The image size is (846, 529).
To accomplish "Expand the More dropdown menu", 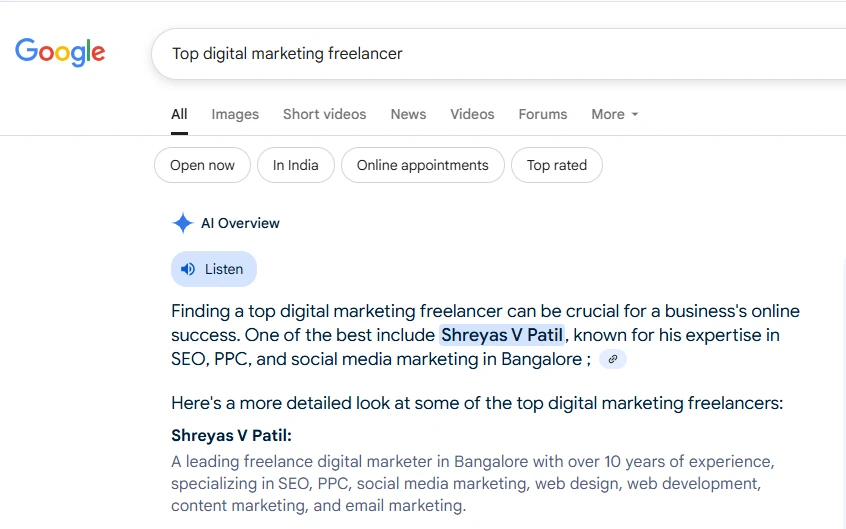I will tap(615, 114).
